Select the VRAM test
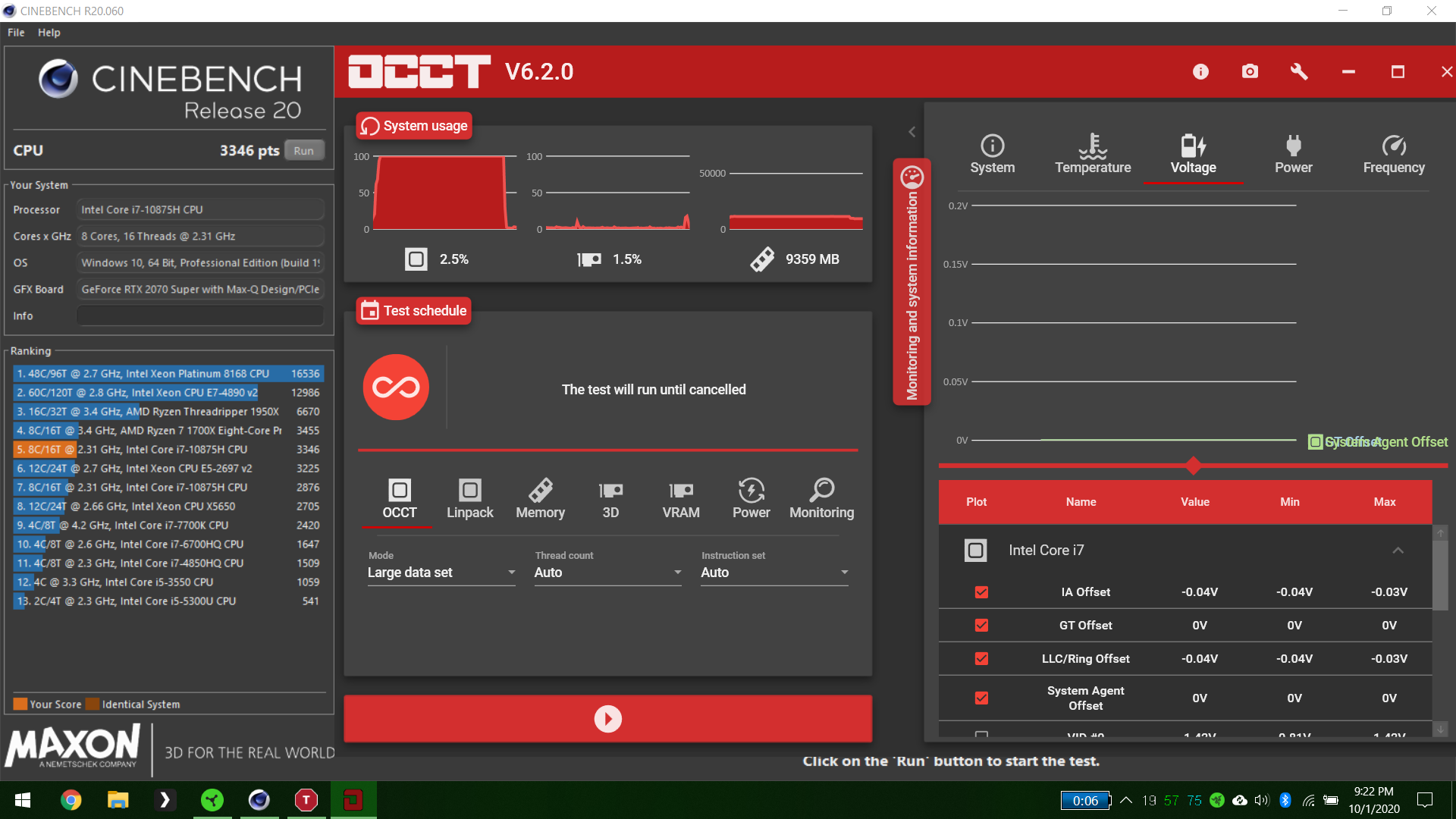Viewport: 1456px width, 819px height. pos(681,499)
